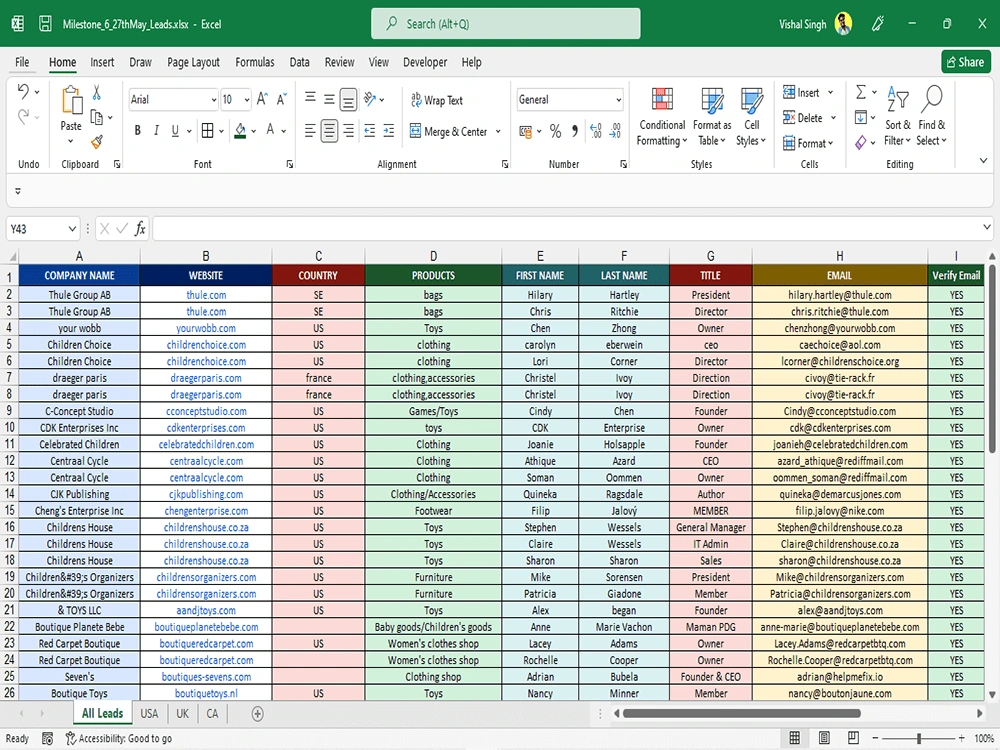Click the Save icon in title bar

click(x=45, y=24)
